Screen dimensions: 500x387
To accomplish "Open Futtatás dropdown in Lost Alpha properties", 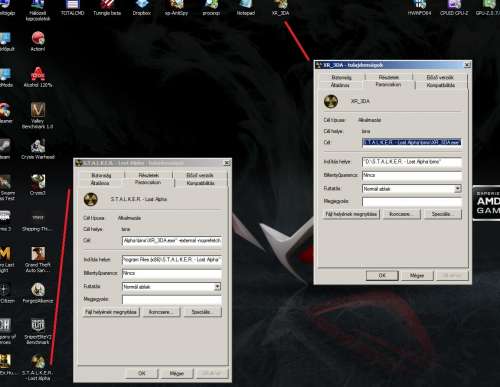I will point(217,287).
